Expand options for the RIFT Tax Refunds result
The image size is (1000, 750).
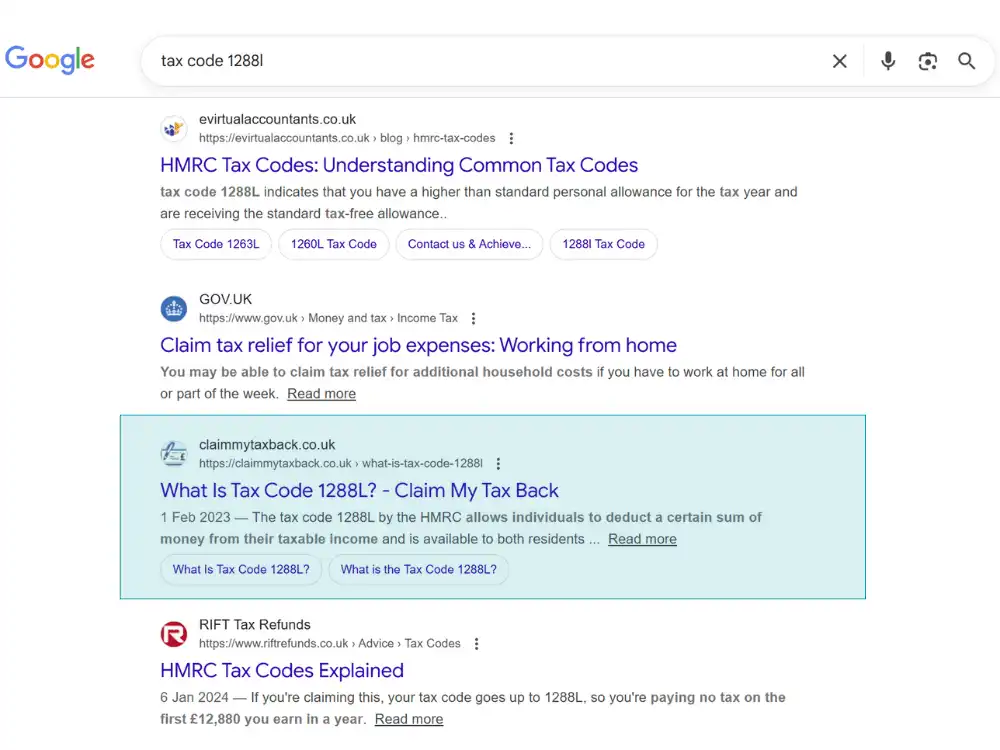(476, 644)
